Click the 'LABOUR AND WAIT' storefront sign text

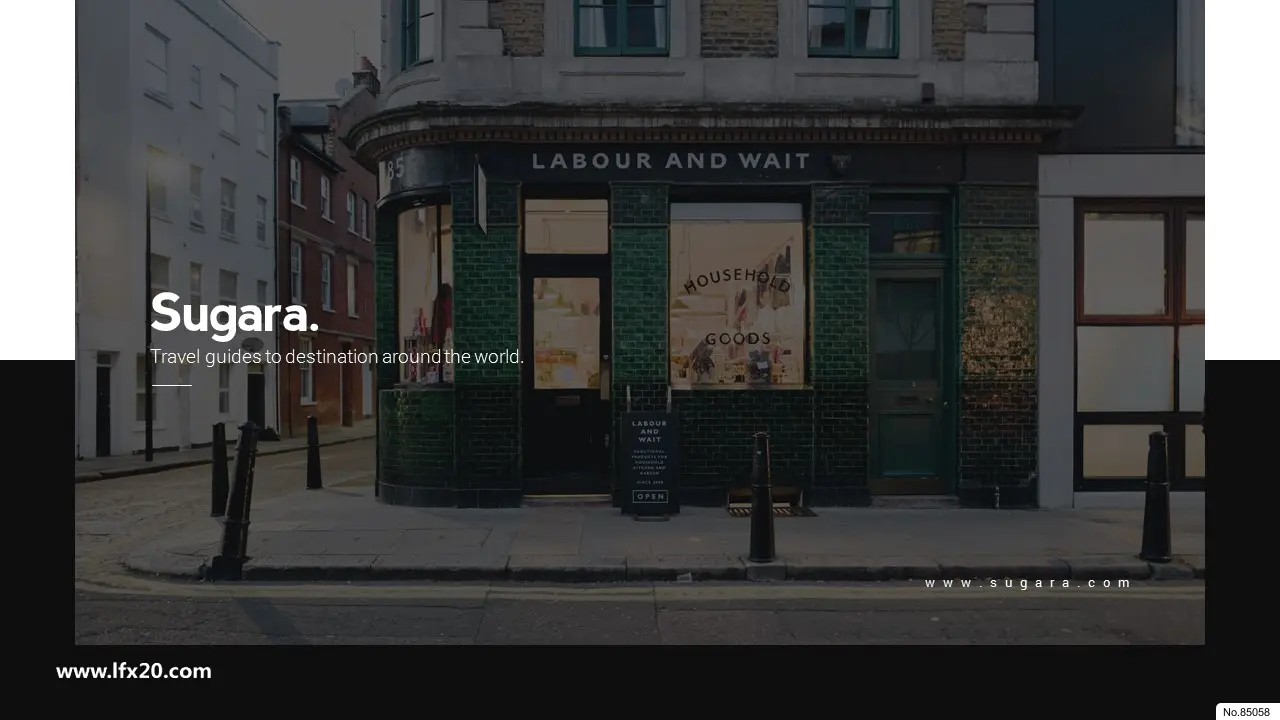pos(670,161)
